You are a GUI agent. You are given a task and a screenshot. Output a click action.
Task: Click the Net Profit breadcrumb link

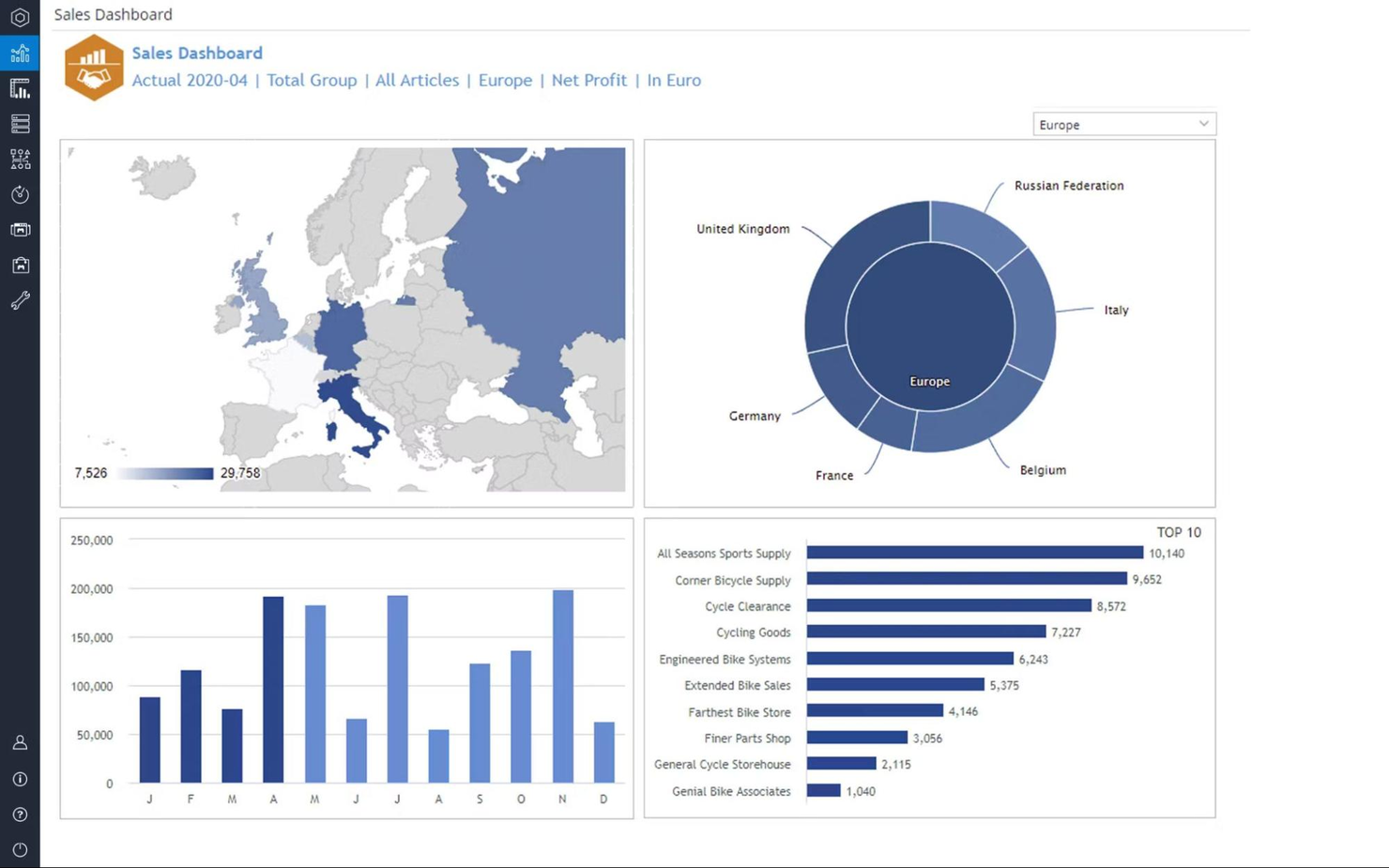(588, 81)
